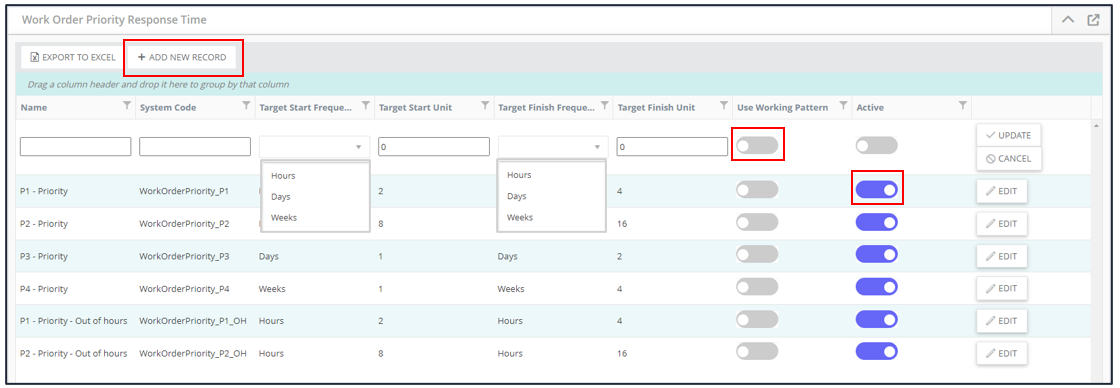Edit the WorkOrderPriority_P2_OH row
The width and height of the screenshot is (1120, 388).
point(1002,353)
